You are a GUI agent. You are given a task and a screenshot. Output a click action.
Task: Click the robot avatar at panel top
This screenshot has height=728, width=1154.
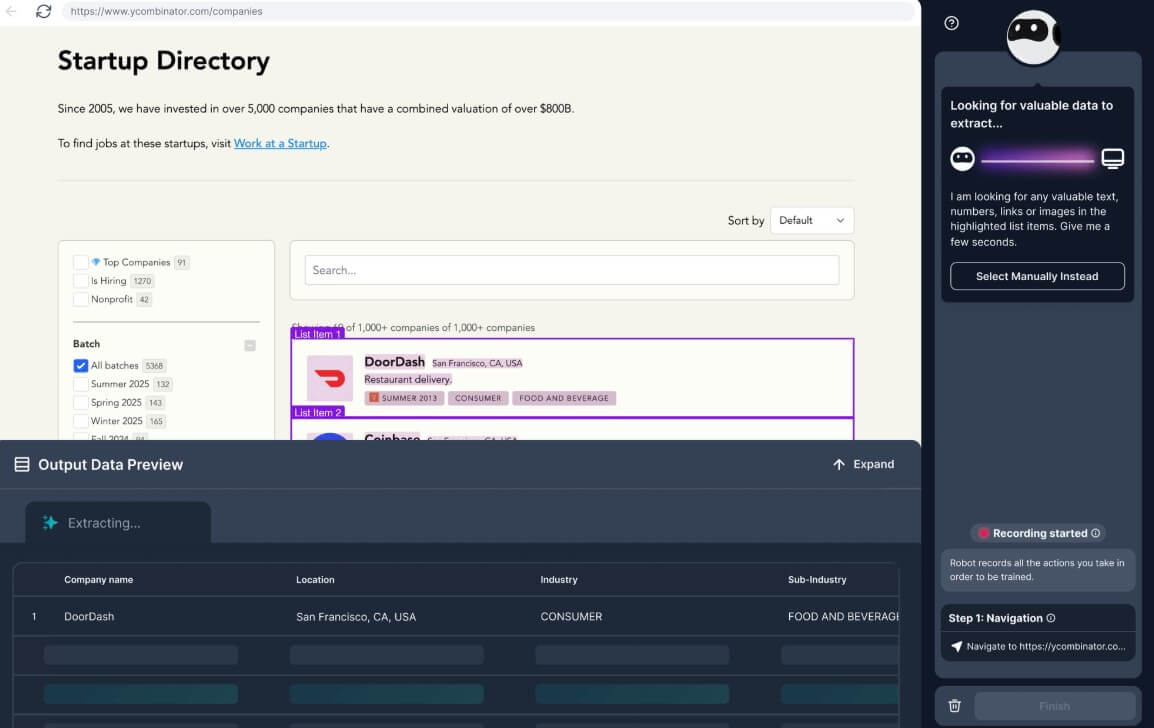(1033, 37)
